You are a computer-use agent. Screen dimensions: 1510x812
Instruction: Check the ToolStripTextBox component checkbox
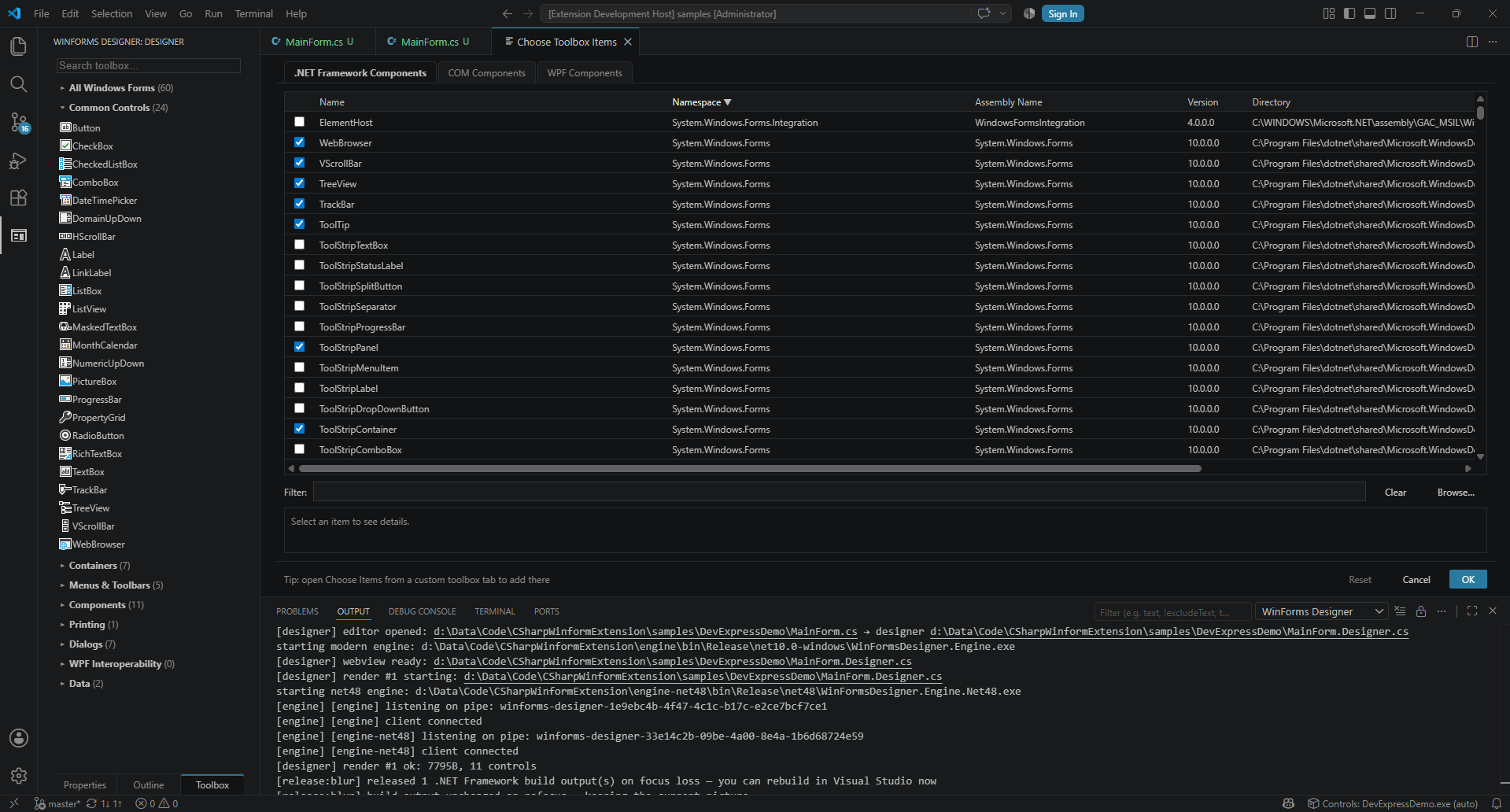(299, 245)
